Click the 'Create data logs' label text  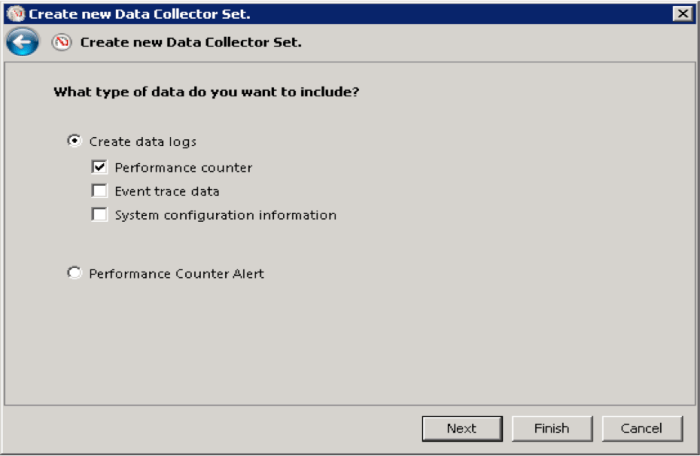(142, 141)
